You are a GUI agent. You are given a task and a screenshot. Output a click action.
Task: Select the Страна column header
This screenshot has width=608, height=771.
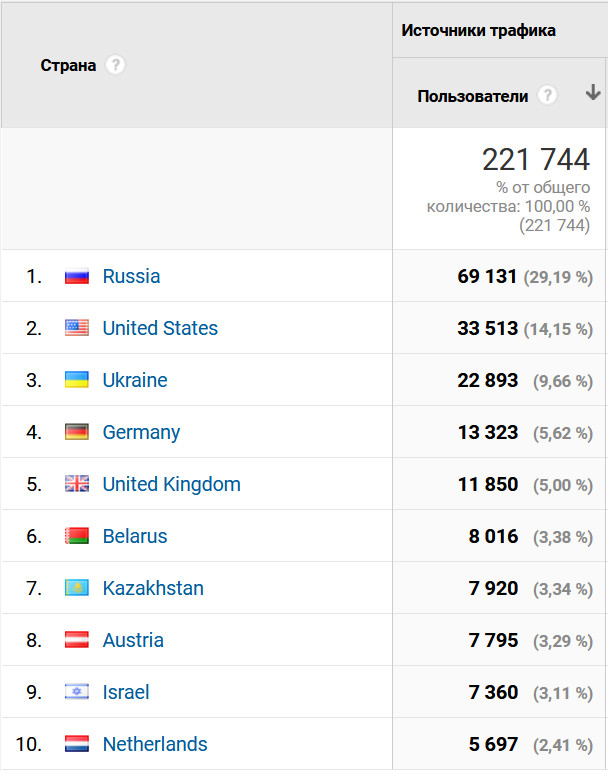point(68,66)
